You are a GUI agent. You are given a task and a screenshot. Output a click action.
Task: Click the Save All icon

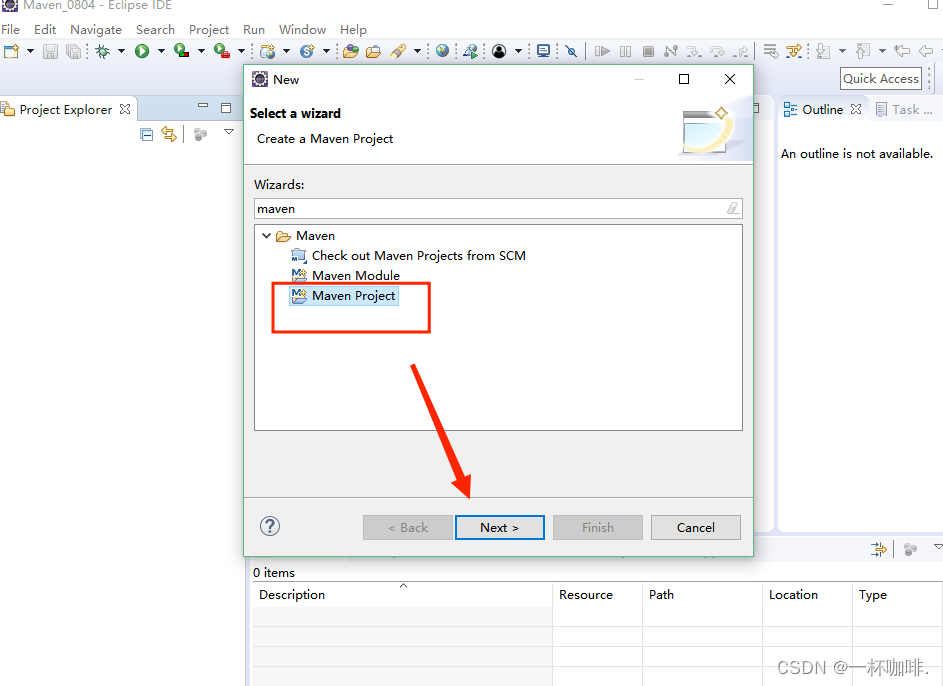click(73, 51)
